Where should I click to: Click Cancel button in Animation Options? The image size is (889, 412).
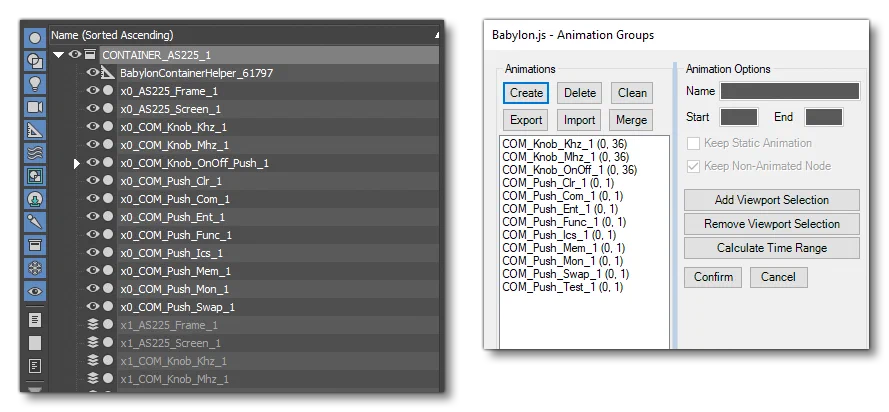coord(778,277)
